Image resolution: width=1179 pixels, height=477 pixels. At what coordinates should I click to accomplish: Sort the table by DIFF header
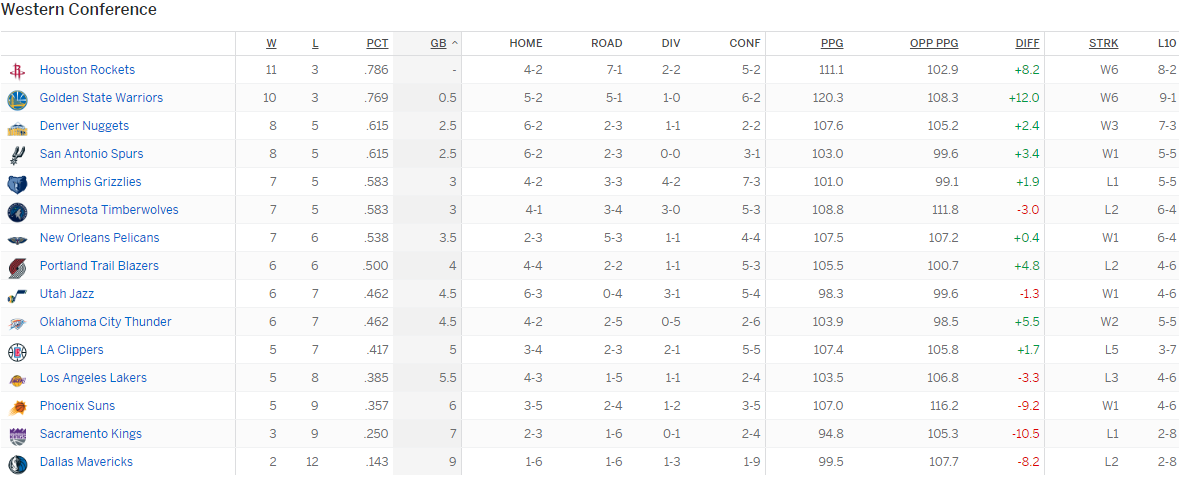[x=1027, y=43]
